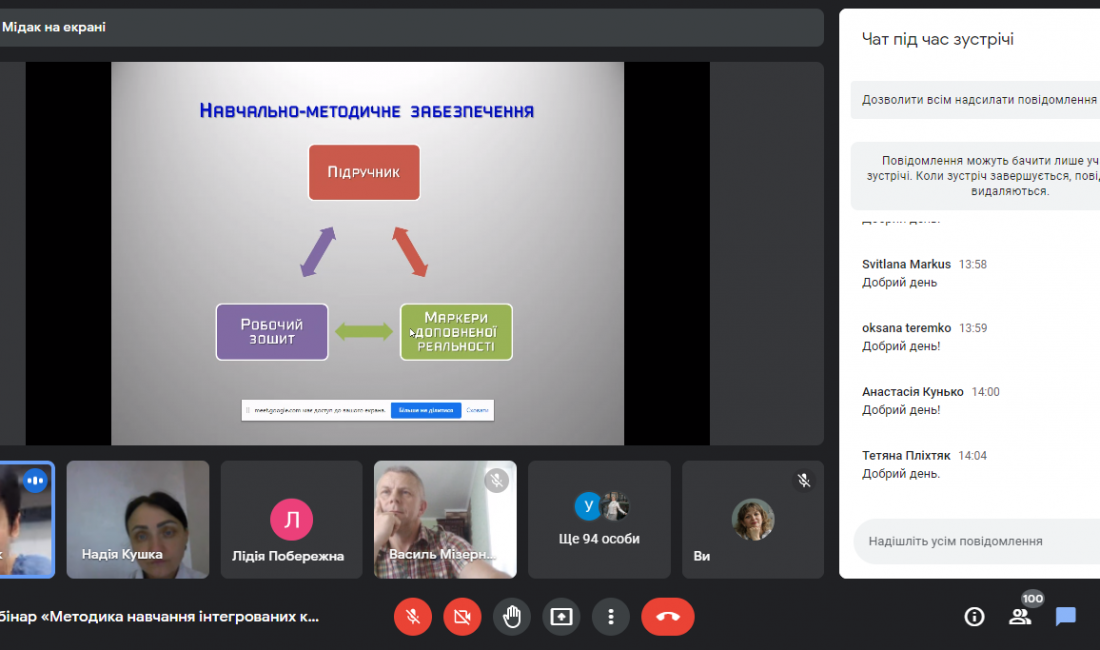Toggle 'Дозволити всім надсилати повідомлення' setting

coord(978,101)
